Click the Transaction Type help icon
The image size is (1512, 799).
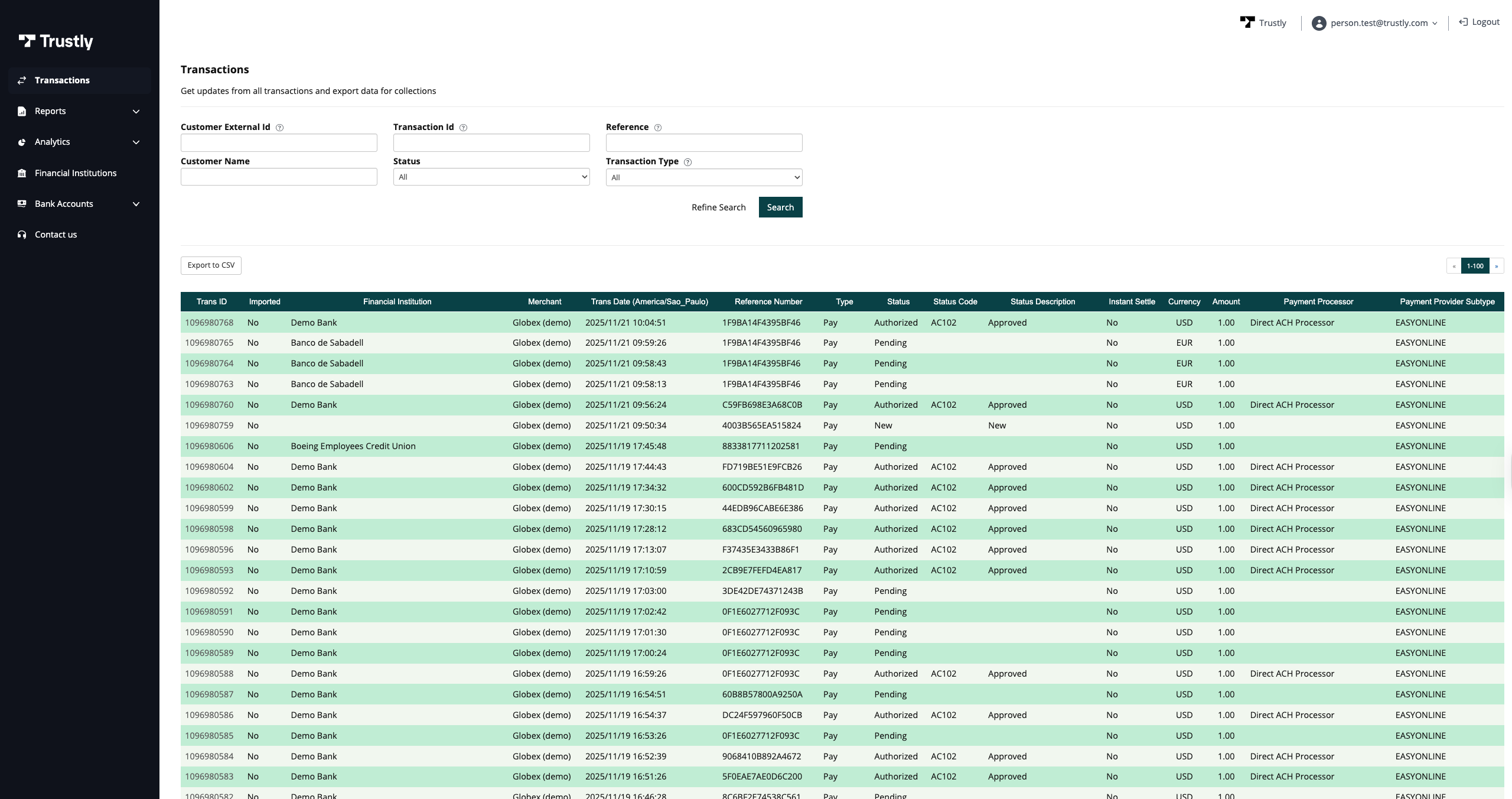(x=687, y=162)
